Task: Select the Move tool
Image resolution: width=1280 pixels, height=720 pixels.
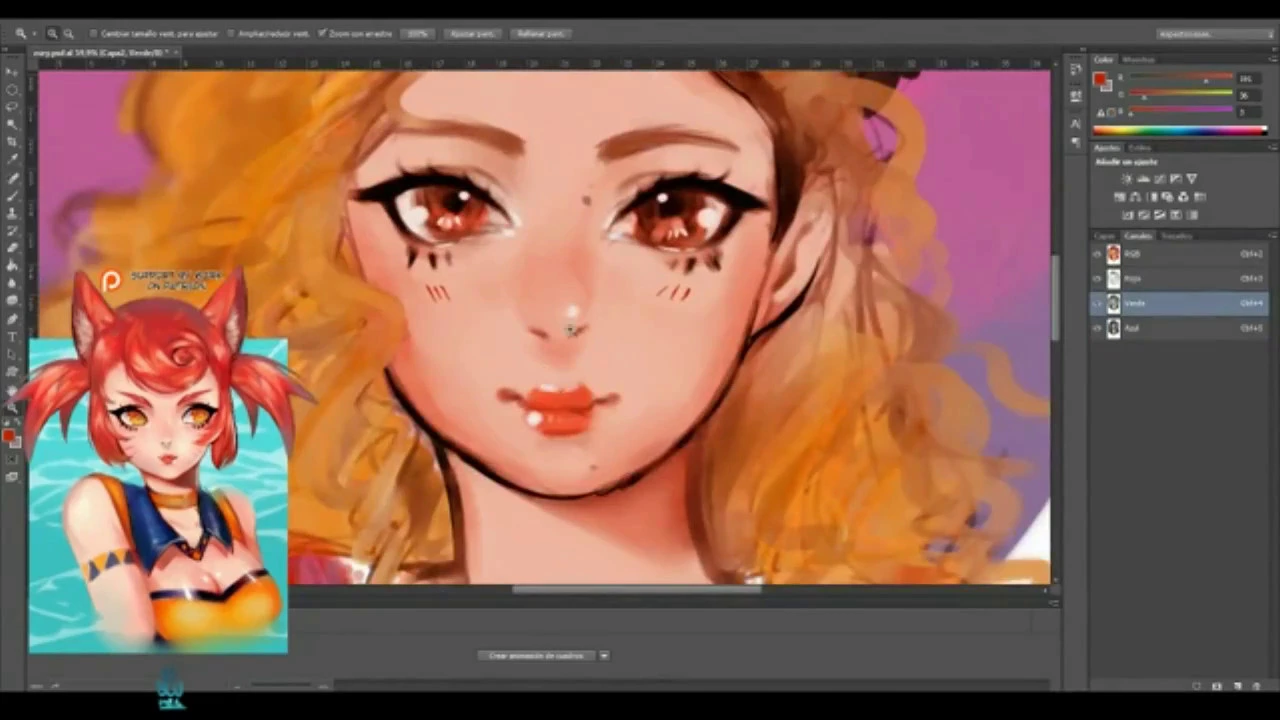Action: (12, 72)
